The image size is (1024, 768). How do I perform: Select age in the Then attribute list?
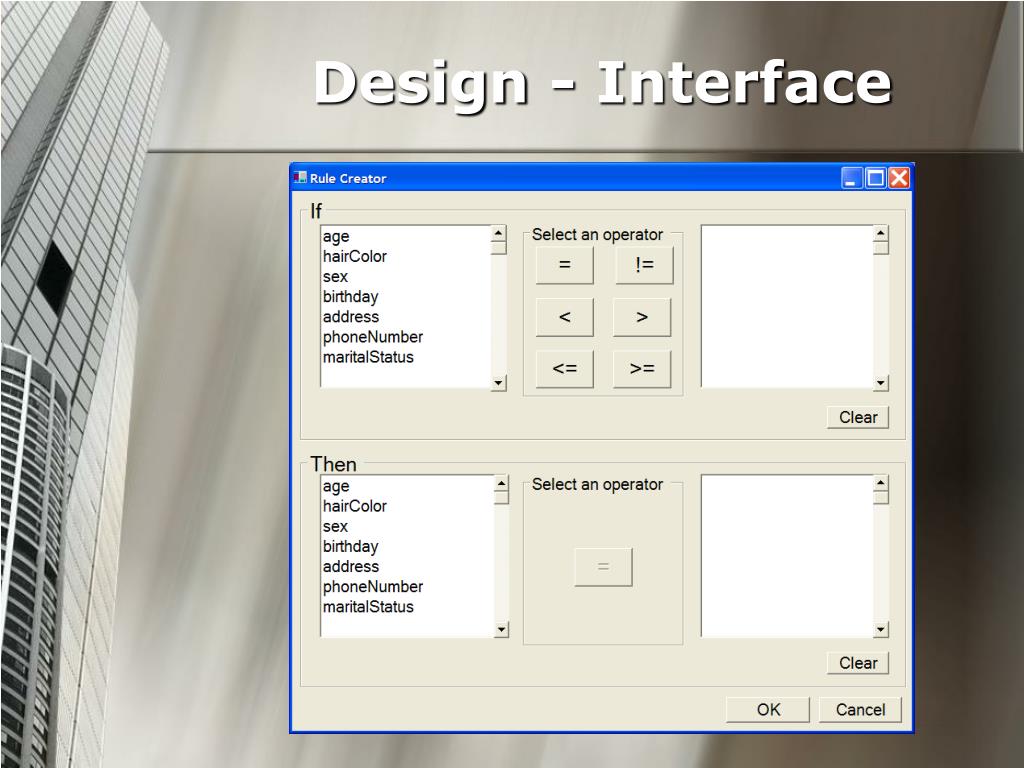336,487
